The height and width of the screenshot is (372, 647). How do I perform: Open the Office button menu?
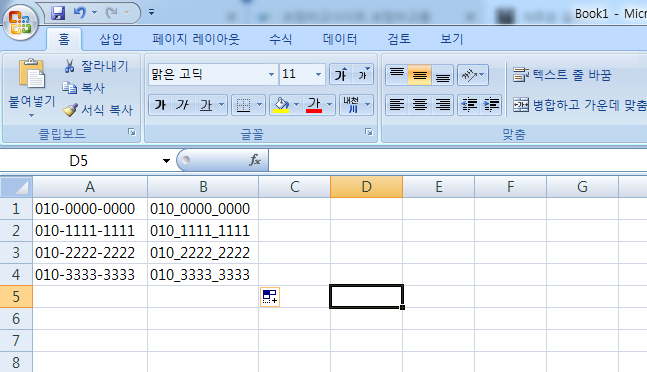point(20,21)
